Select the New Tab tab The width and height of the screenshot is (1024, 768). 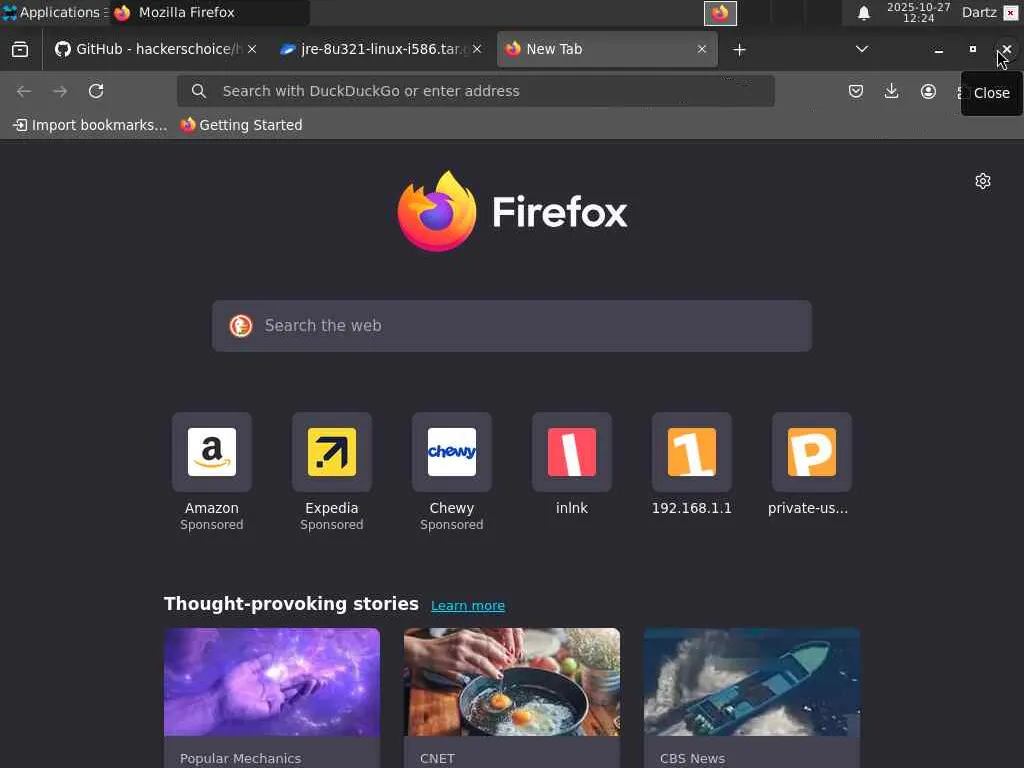tap(607, 49)
